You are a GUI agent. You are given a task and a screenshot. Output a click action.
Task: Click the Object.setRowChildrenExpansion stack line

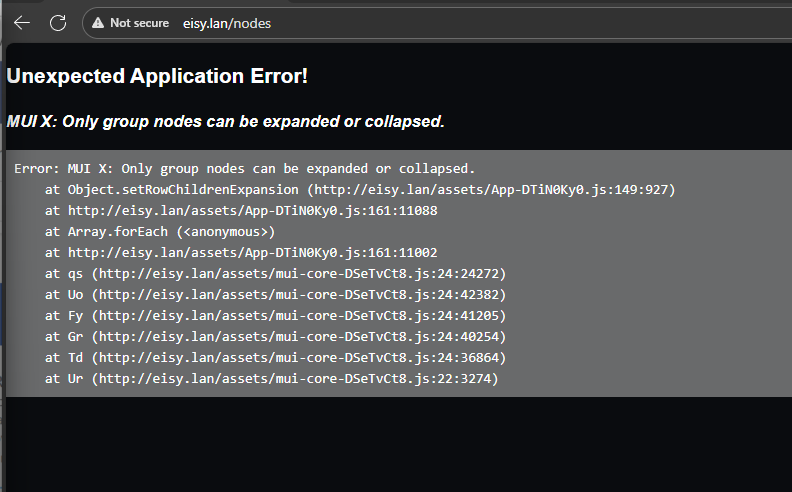[x=360, y=190]
